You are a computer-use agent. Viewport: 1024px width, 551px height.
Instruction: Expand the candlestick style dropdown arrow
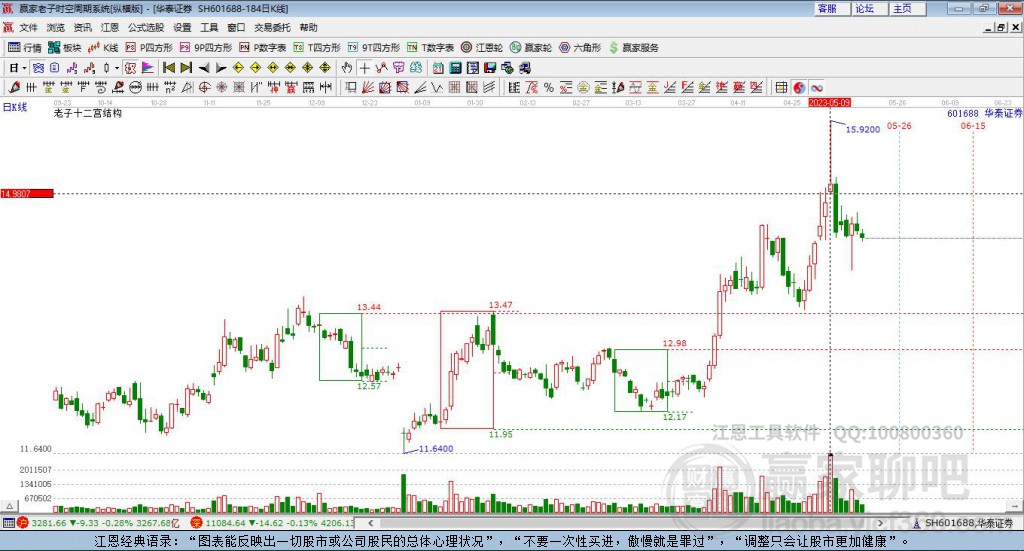pos(117,68)
